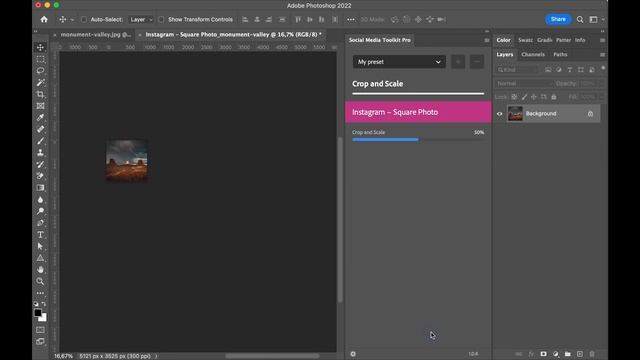Open plugin settings gear icon
Image resolution: width=640 pixels, height=360 pixels.
click(x=353, y=354)
